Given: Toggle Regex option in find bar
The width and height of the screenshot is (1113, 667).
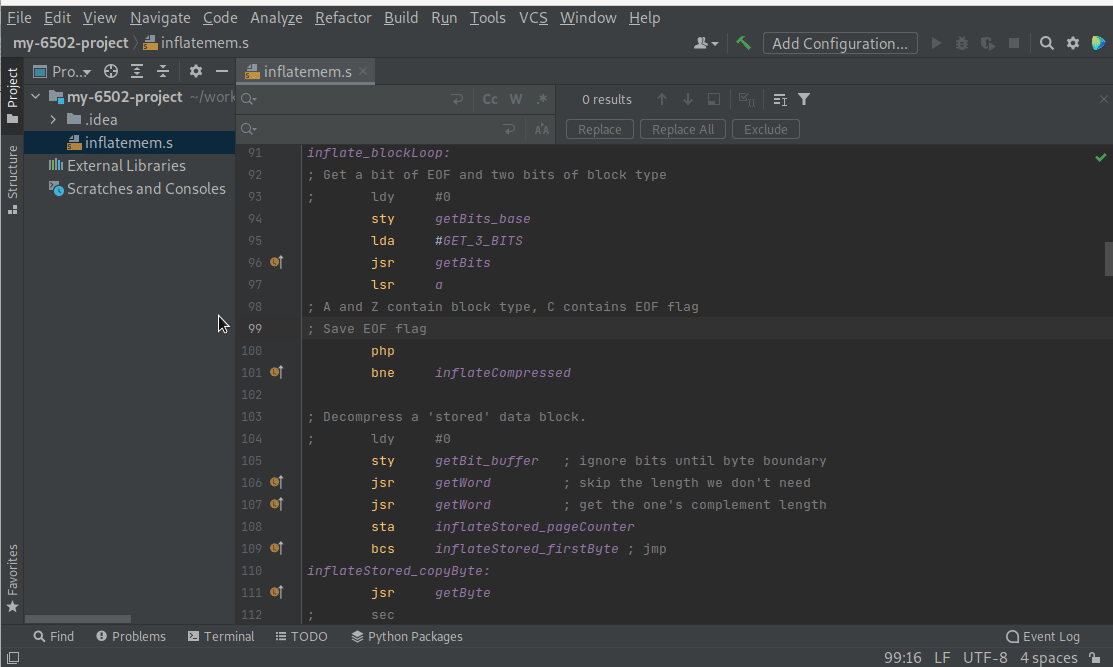Looking at the screenshot, I should click(x=542, y=99).
